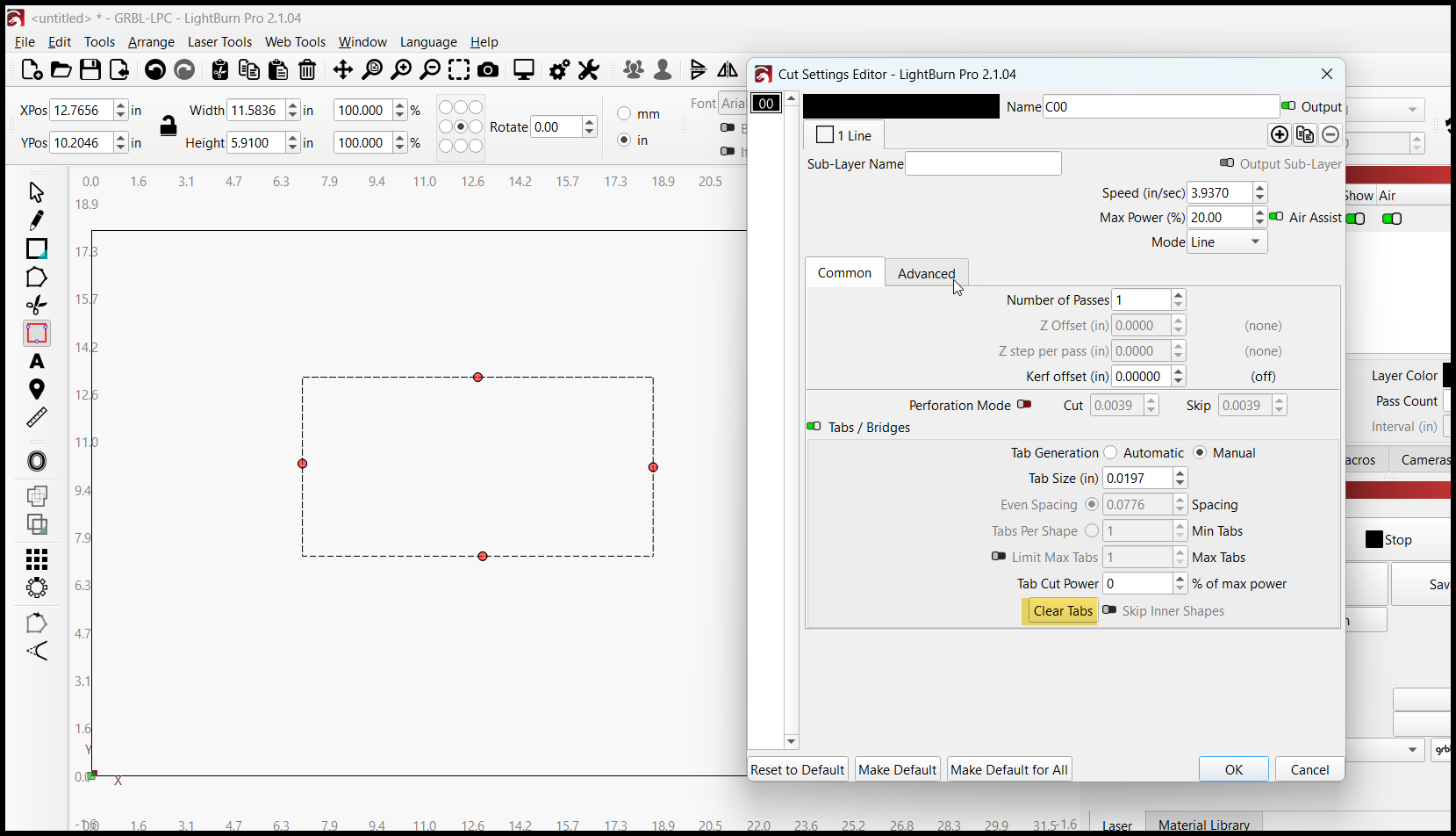The height and width of the screenshot is (836, 1456).
Task: Switch units to mm
Action: (624, 114)
